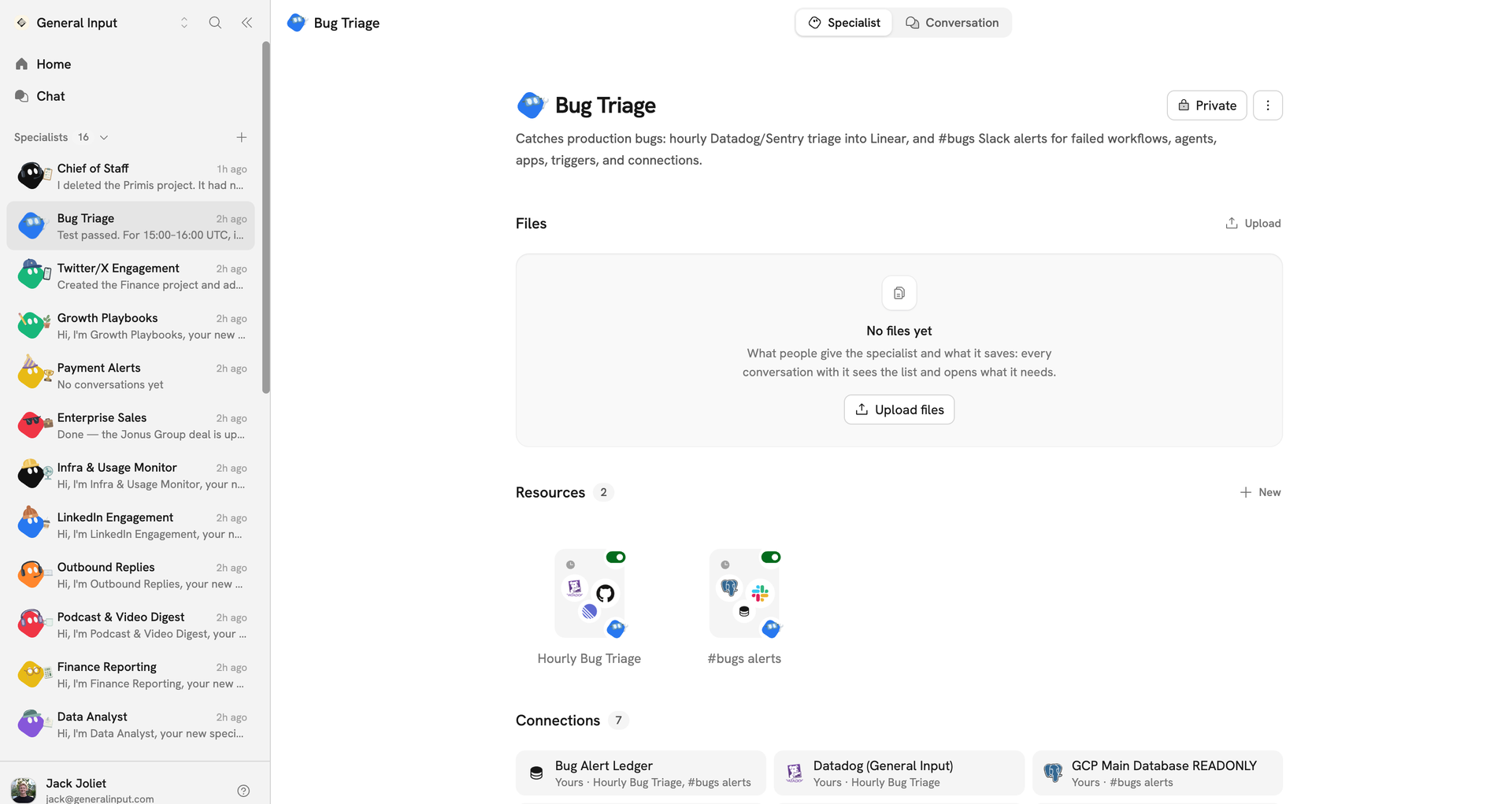Click the Bug Alert Ledger database icon
Image resolution: width=1512 pixels, height=804 pixels.
[536, 773]
